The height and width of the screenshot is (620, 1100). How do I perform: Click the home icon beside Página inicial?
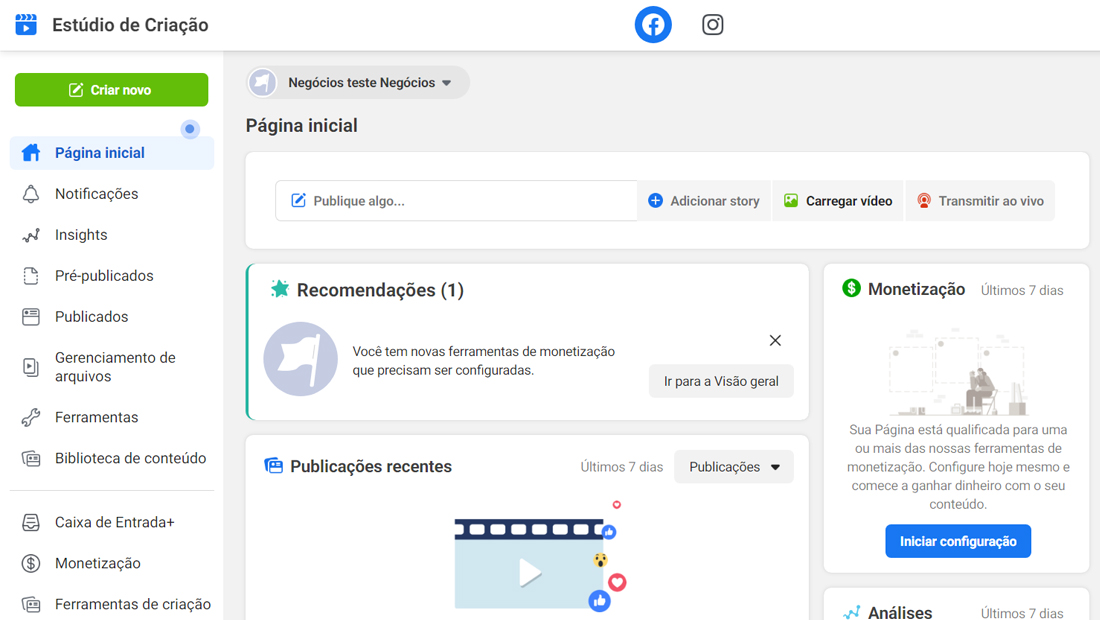coord(31,153)
